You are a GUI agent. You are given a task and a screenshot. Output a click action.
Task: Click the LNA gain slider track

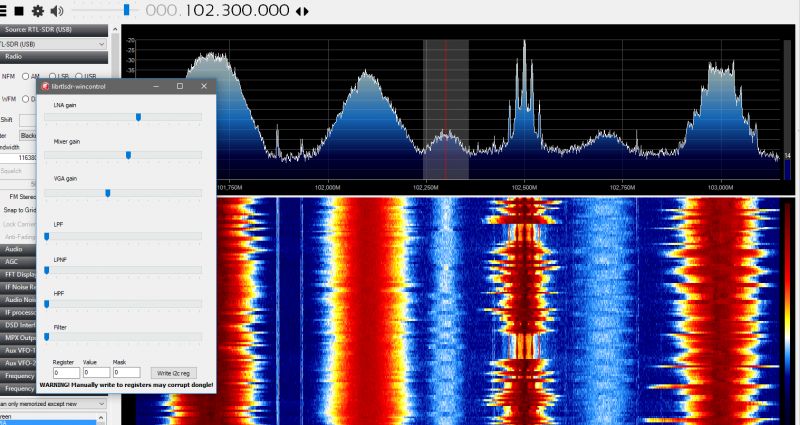point(122,117)
